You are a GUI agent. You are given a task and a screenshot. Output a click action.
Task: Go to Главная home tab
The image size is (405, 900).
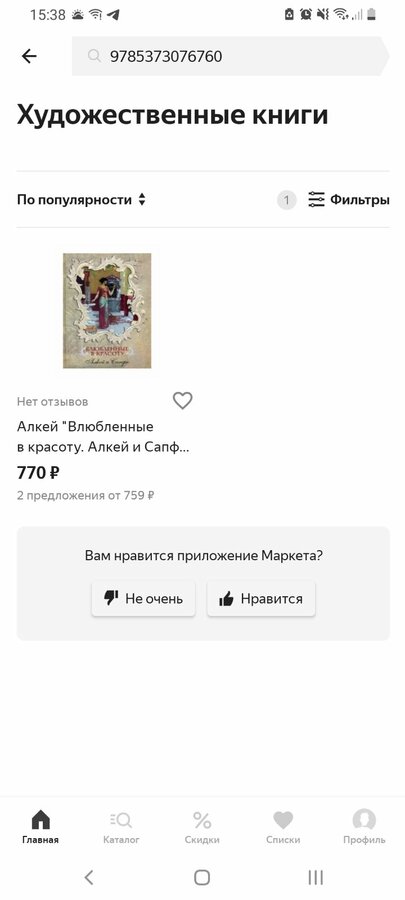click(41, 827)
